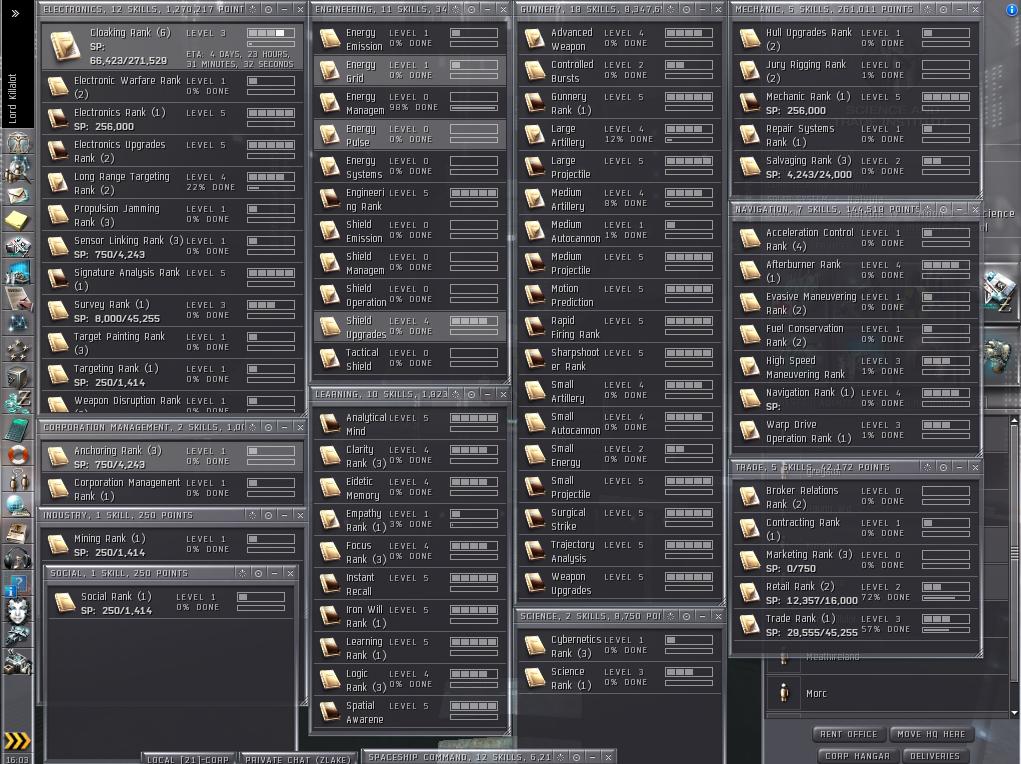The image size is (1021, 764).
Task: Open the Assets cube icon
Action: [x=18, y=376]
